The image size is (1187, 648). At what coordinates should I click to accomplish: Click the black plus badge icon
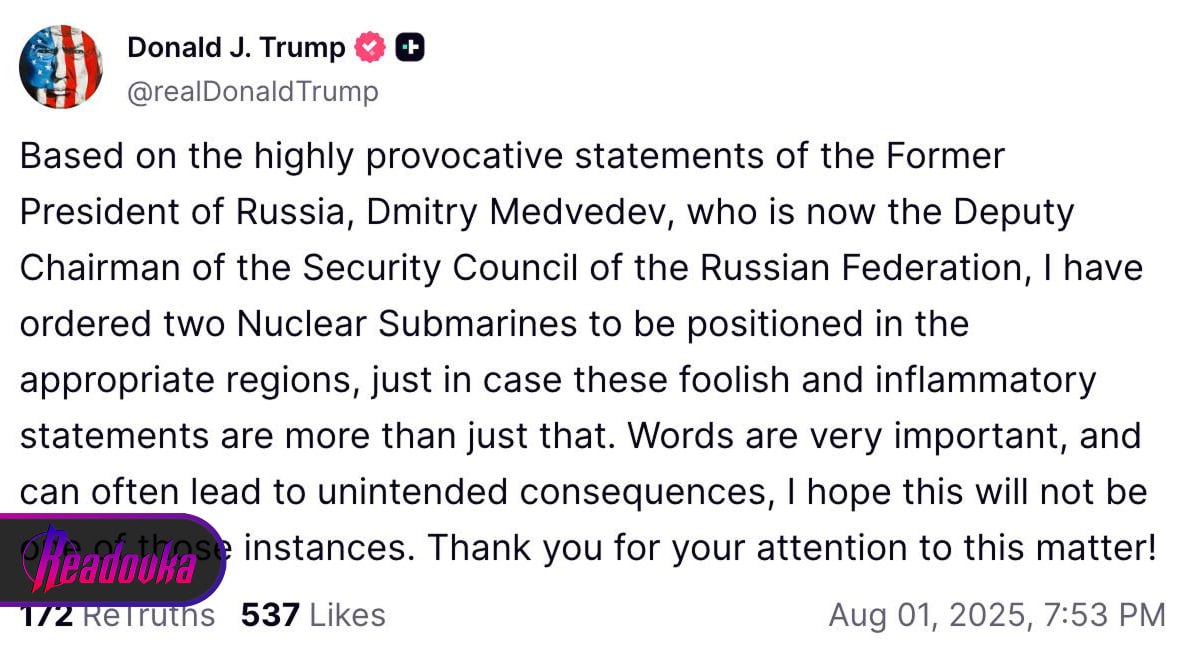[x=410, y=47]
